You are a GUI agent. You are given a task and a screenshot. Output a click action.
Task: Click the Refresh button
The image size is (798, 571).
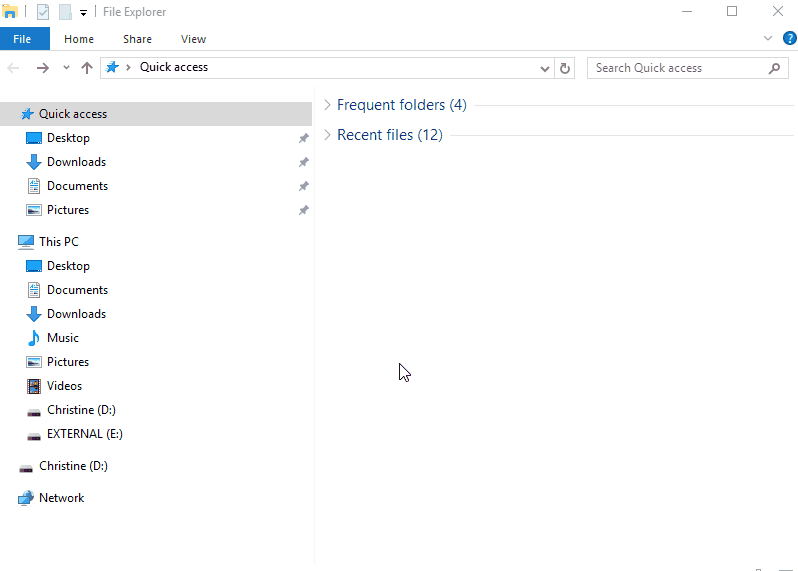565,68
